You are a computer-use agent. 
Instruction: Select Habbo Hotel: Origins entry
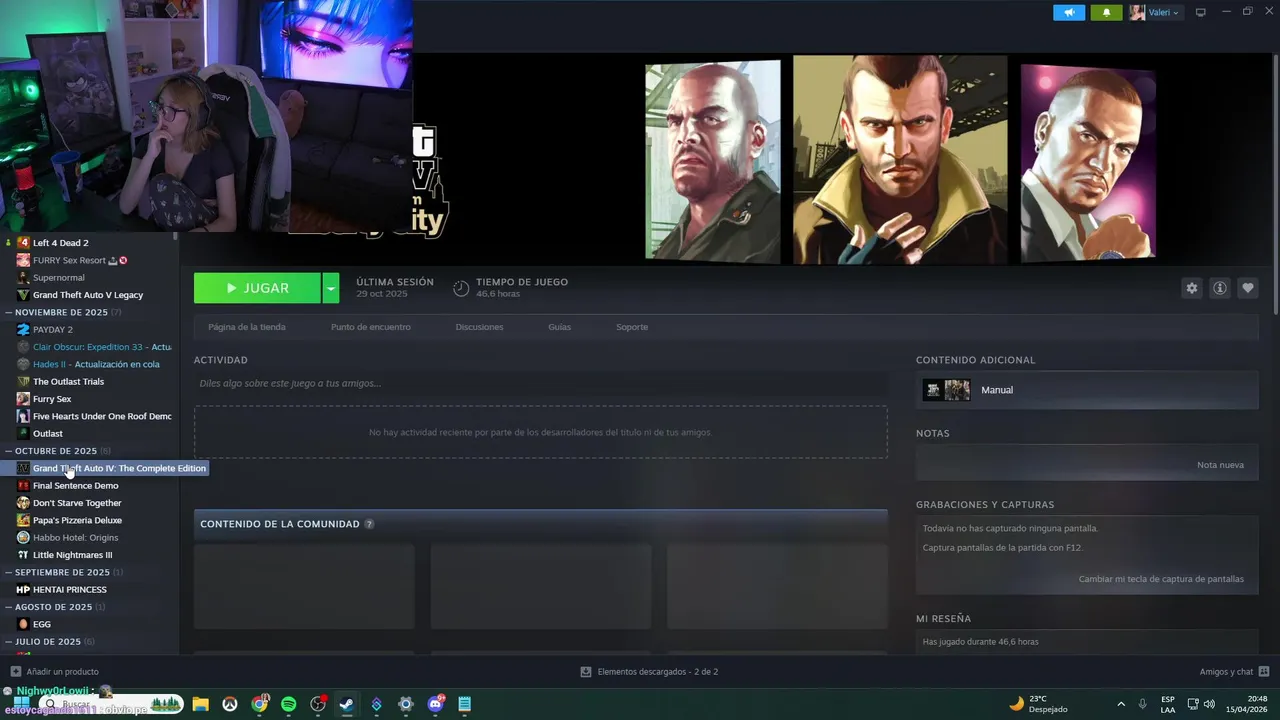pos(75,538)
